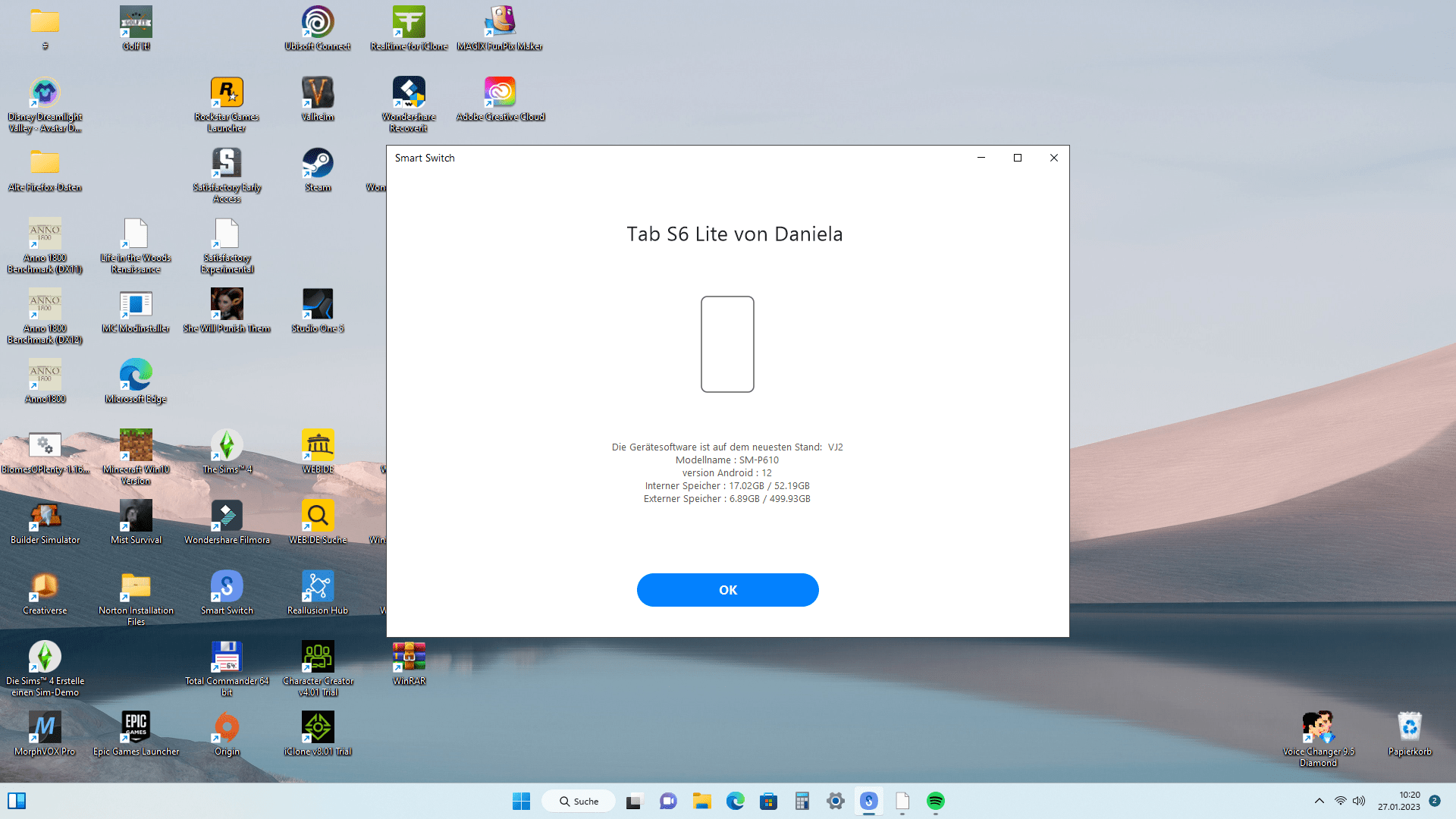1456x819 pixels.
Task: Select the Smart Switch desktop shortcut
Action: pyautogui.click(x=227, y=593)
